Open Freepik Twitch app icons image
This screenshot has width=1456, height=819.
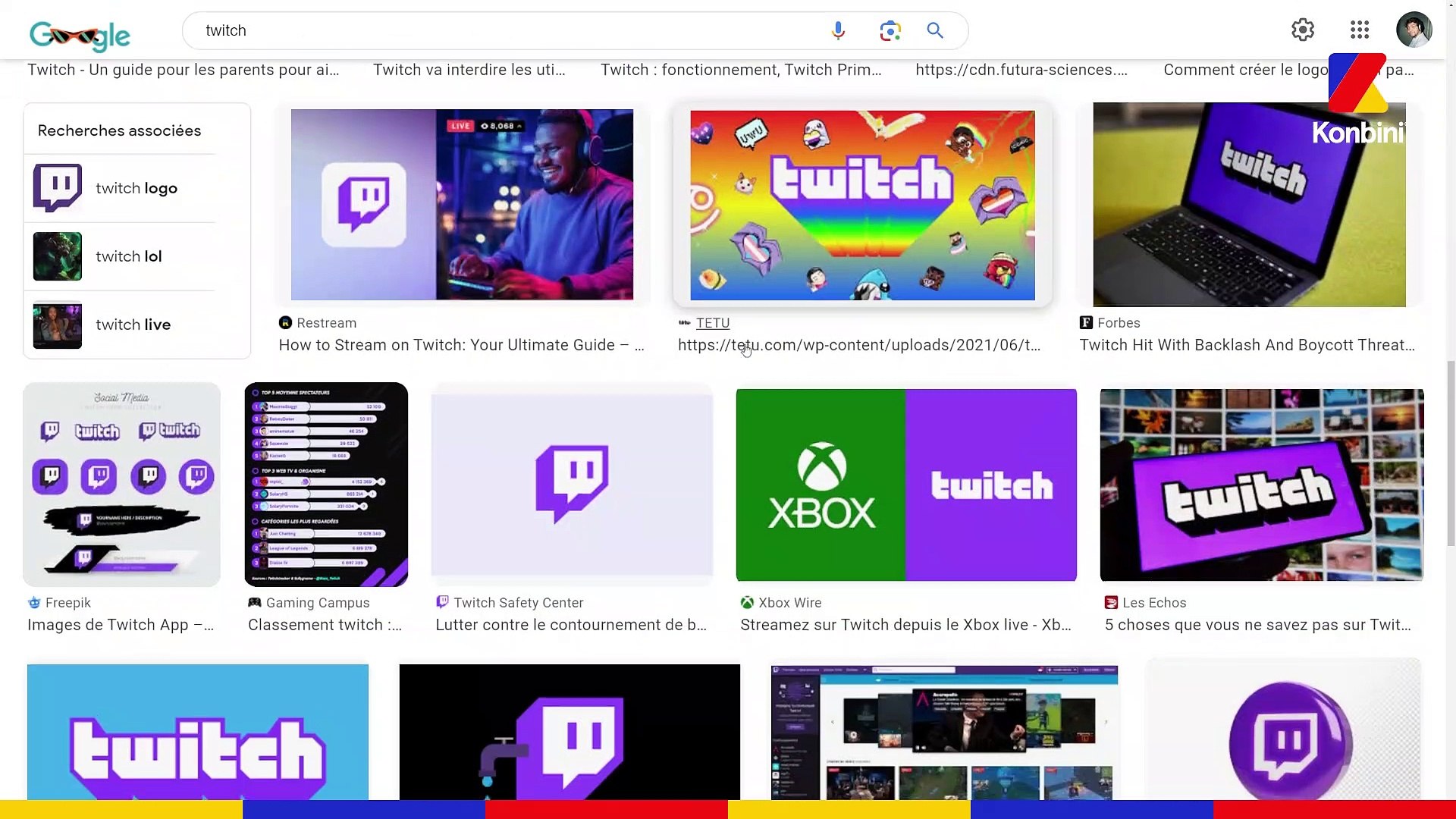(121, 485)
